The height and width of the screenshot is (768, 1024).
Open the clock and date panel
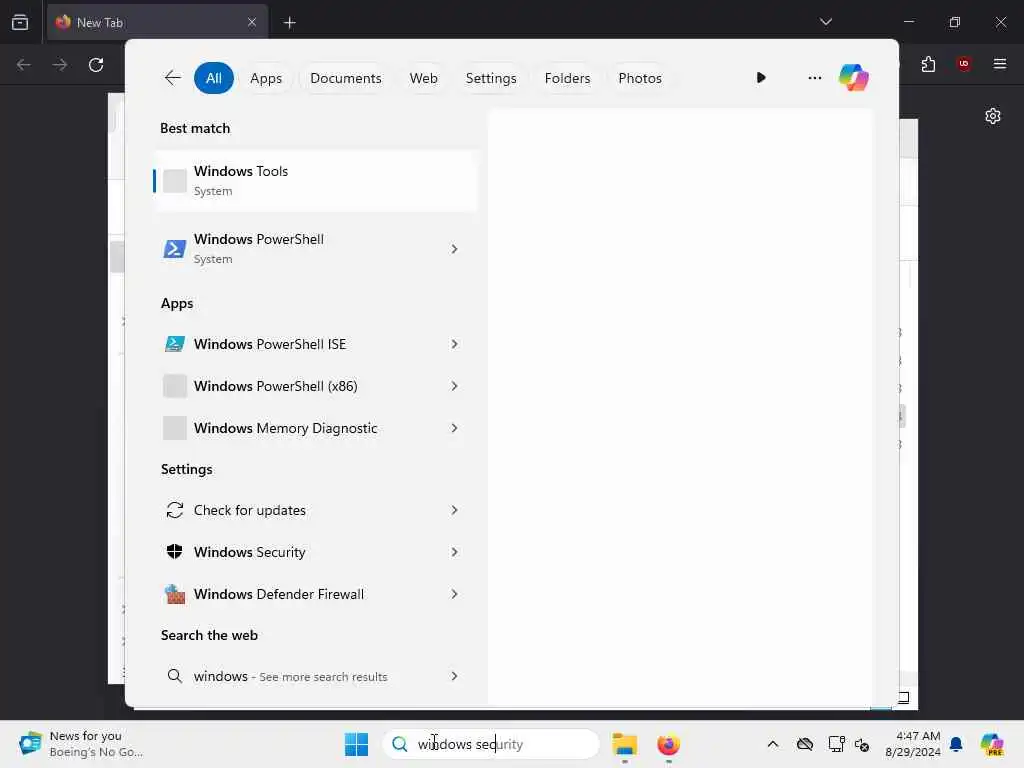tap(912, 744)
